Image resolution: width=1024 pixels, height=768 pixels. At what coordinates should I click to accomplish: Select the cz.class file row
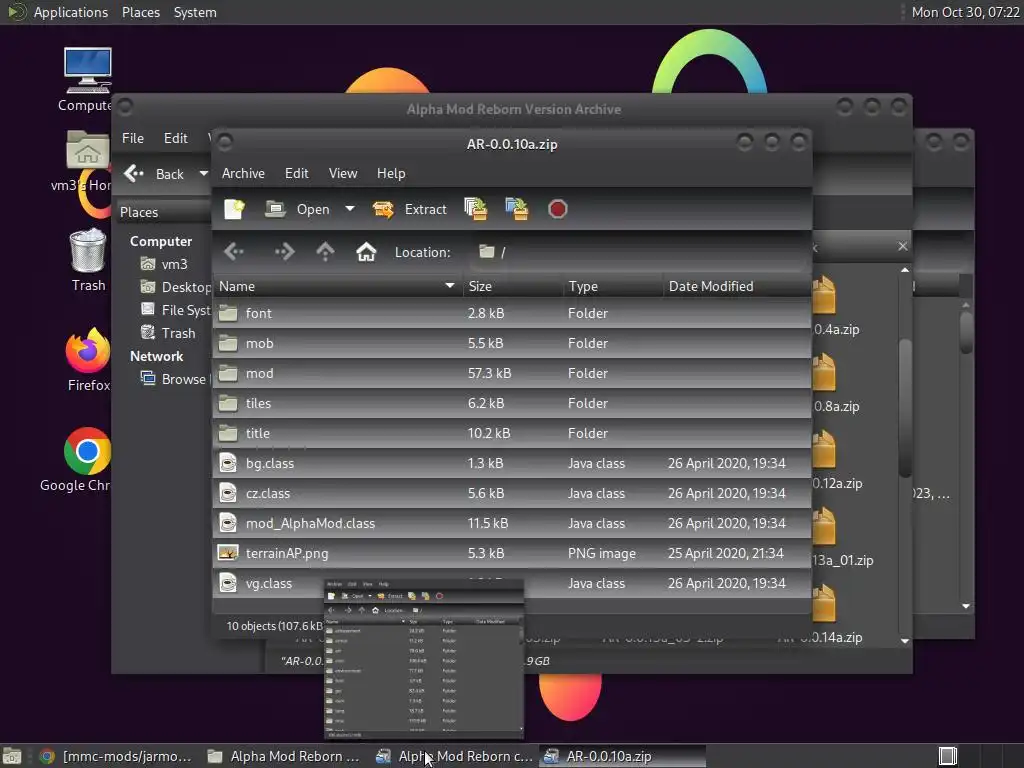point(512,494)
